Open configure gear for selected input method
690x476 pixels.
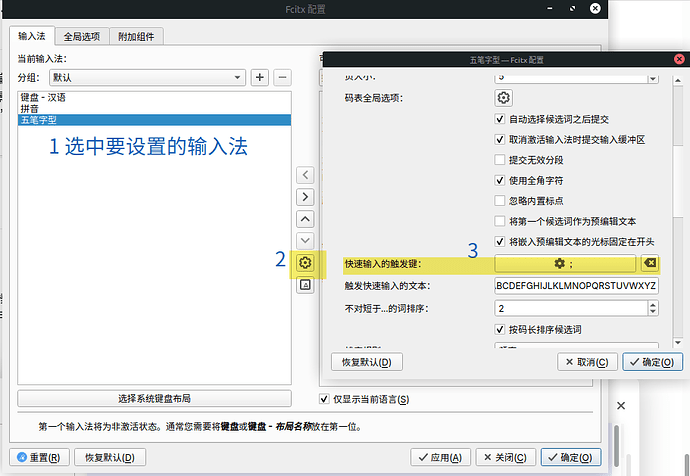tap(305, 263)
